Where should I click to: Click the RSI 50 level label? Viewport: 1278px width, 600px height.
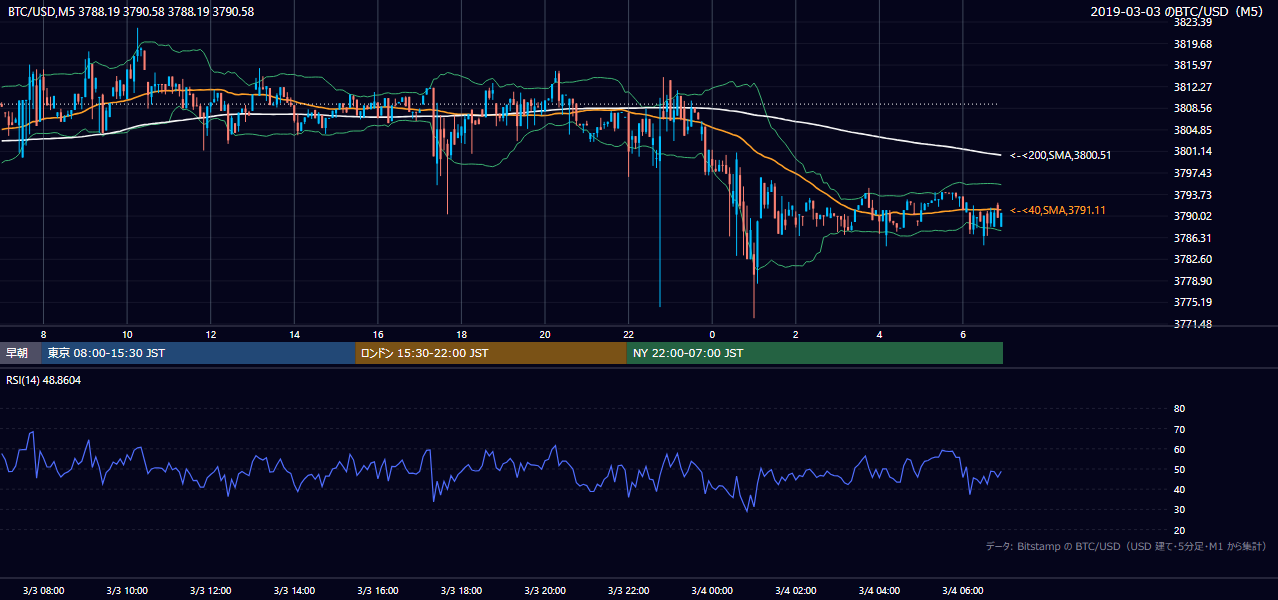[1179, 469]
